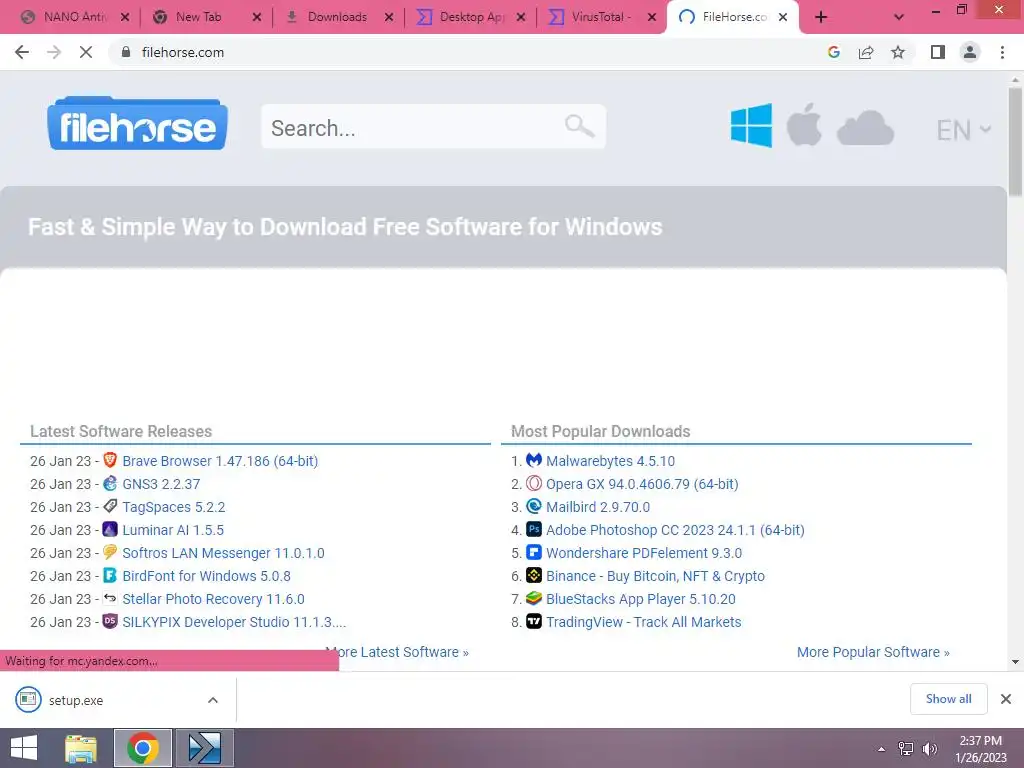Viewport: 1024px width, 768px height.
Task: Open More Popular Software link
Action: [x=873, y=652]
